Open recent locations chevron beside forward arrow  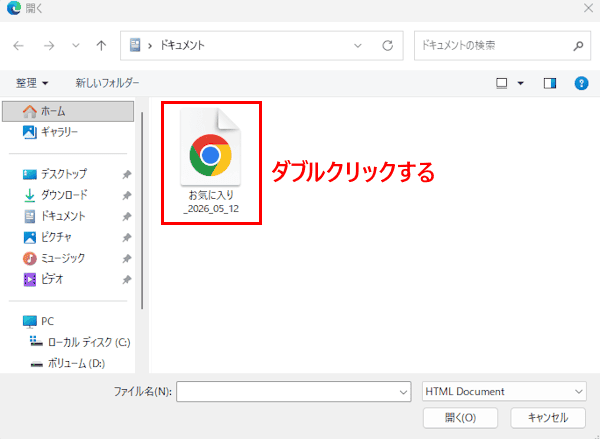[76, 46]
